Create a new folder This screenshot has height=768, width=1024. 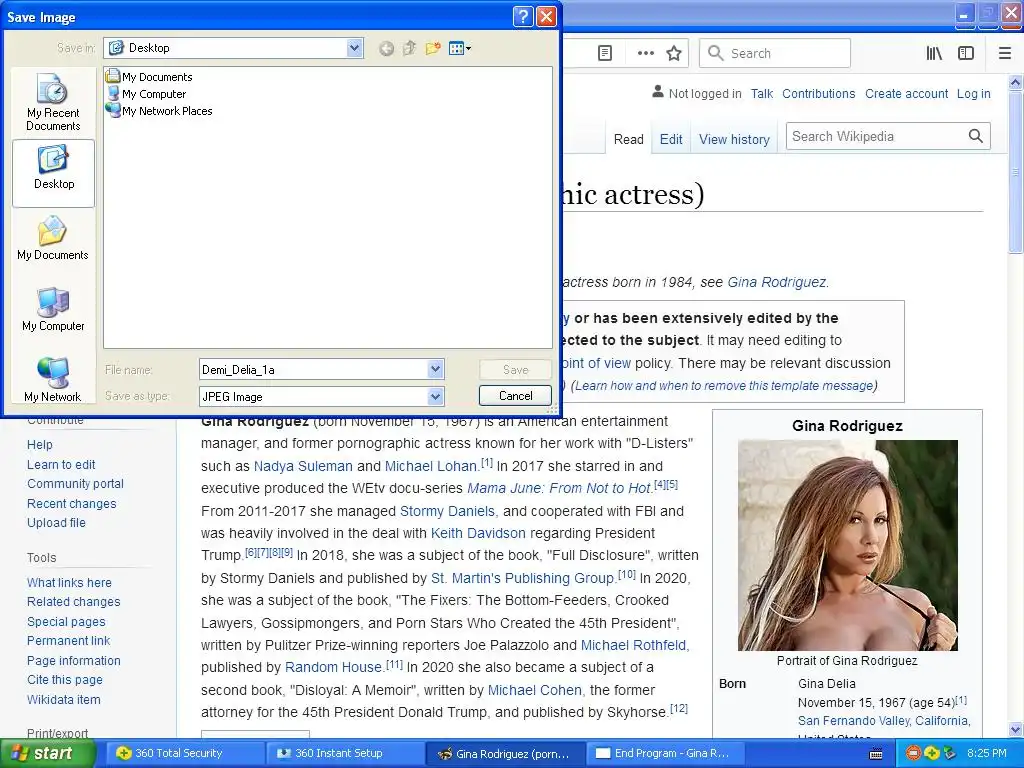tap(432, 48)
